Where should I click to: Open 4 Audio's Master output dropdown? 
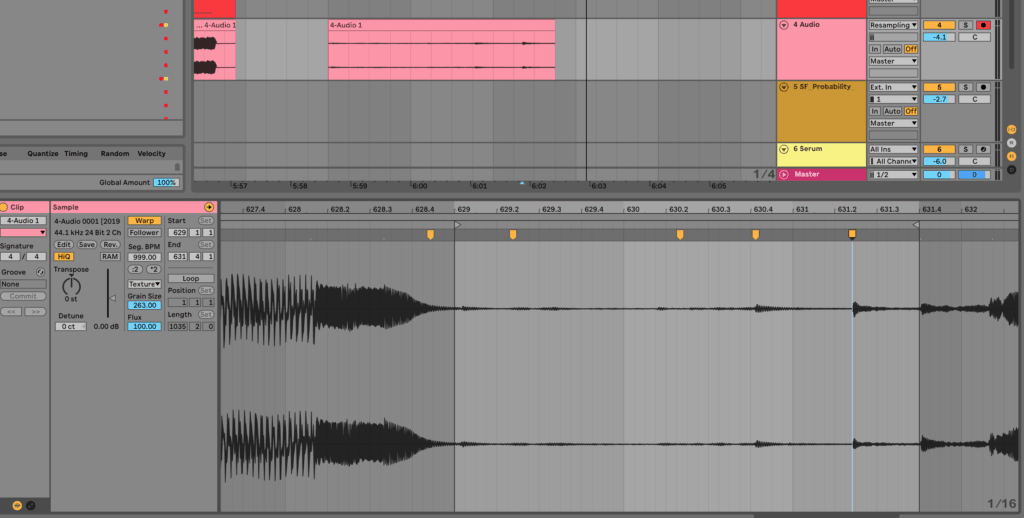coord(893,61)
